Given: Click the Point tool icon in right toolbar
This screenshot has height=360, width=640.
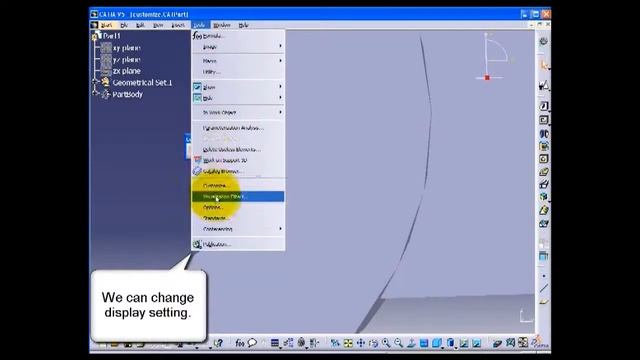Looking at the screenshot, I should click(544, 276).
